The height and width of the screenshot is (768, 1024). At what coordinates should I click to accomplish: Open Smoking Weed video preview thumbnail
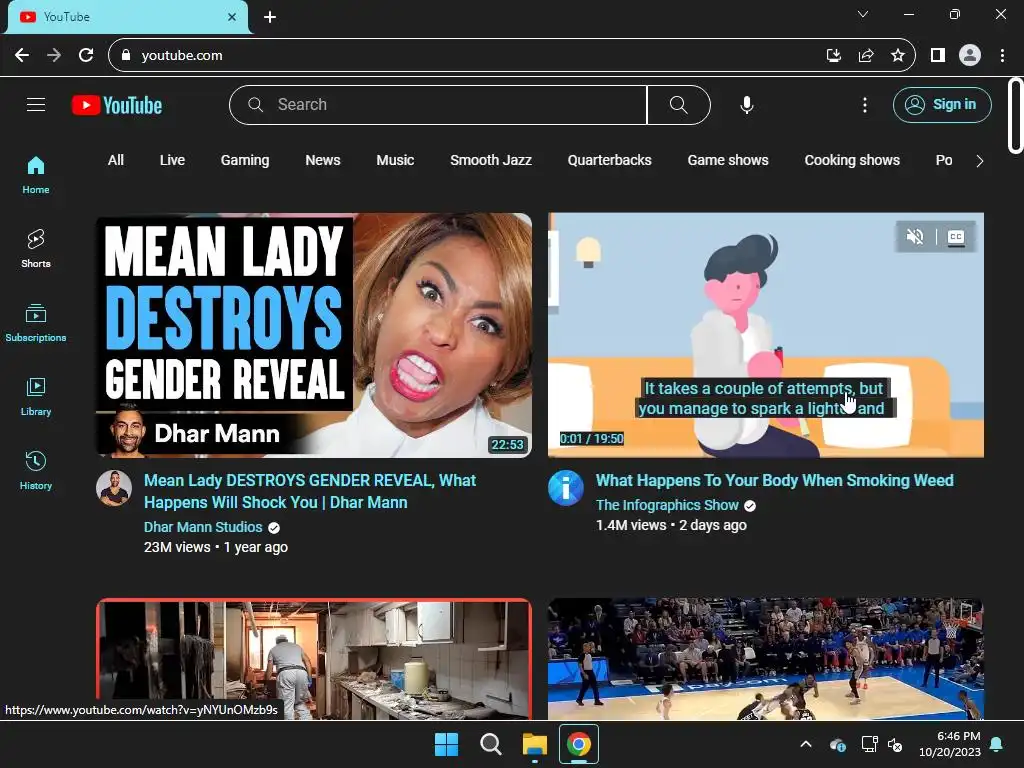tap(765, 335)
